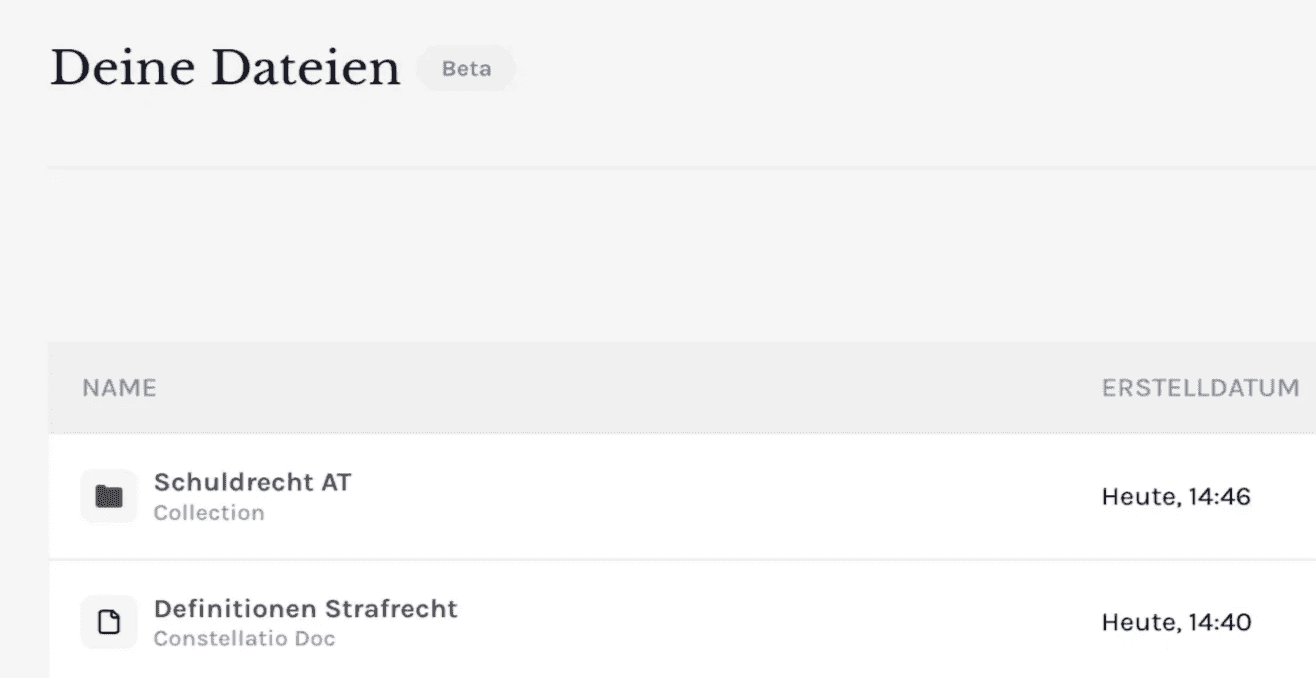The image size is (1316, 679).
Task: Click the document icon beside Definitionen Strafrecht
Action: [108, 621]
